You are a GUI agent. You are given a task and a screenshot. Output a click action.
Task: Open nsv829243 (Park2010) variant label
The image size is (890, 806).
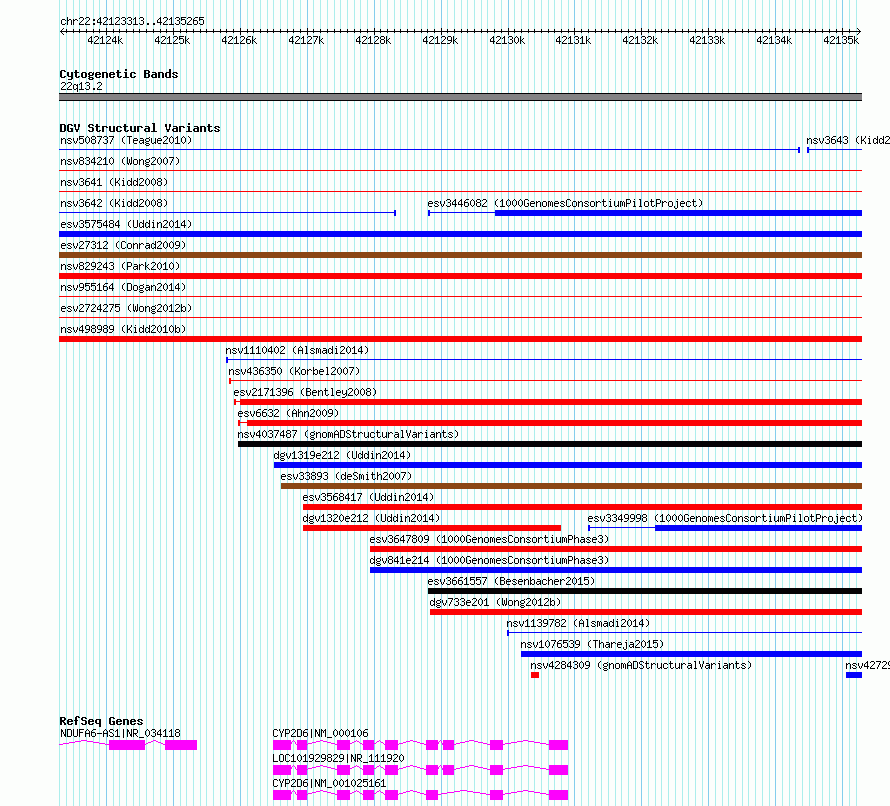click(120, 266)
